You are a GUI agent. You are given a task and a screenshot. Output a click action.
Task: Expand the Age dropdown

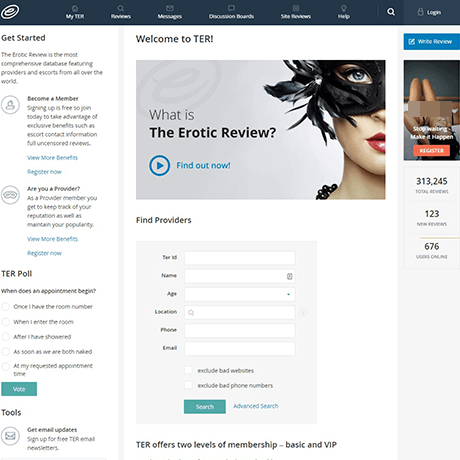click(240, 294)
